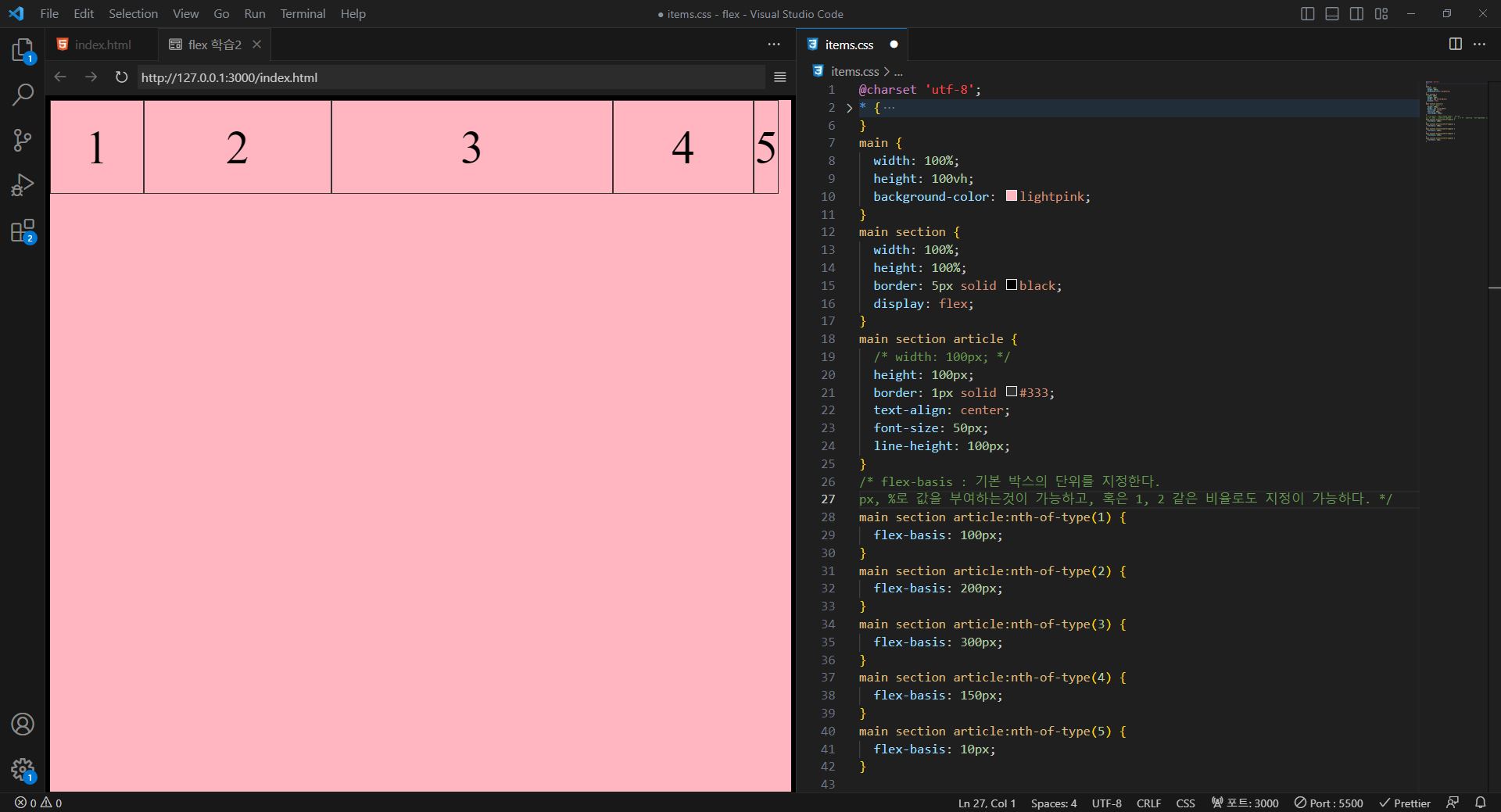Open more actions for the preview group
1501x812 pixels.
[x=774, y=45]
